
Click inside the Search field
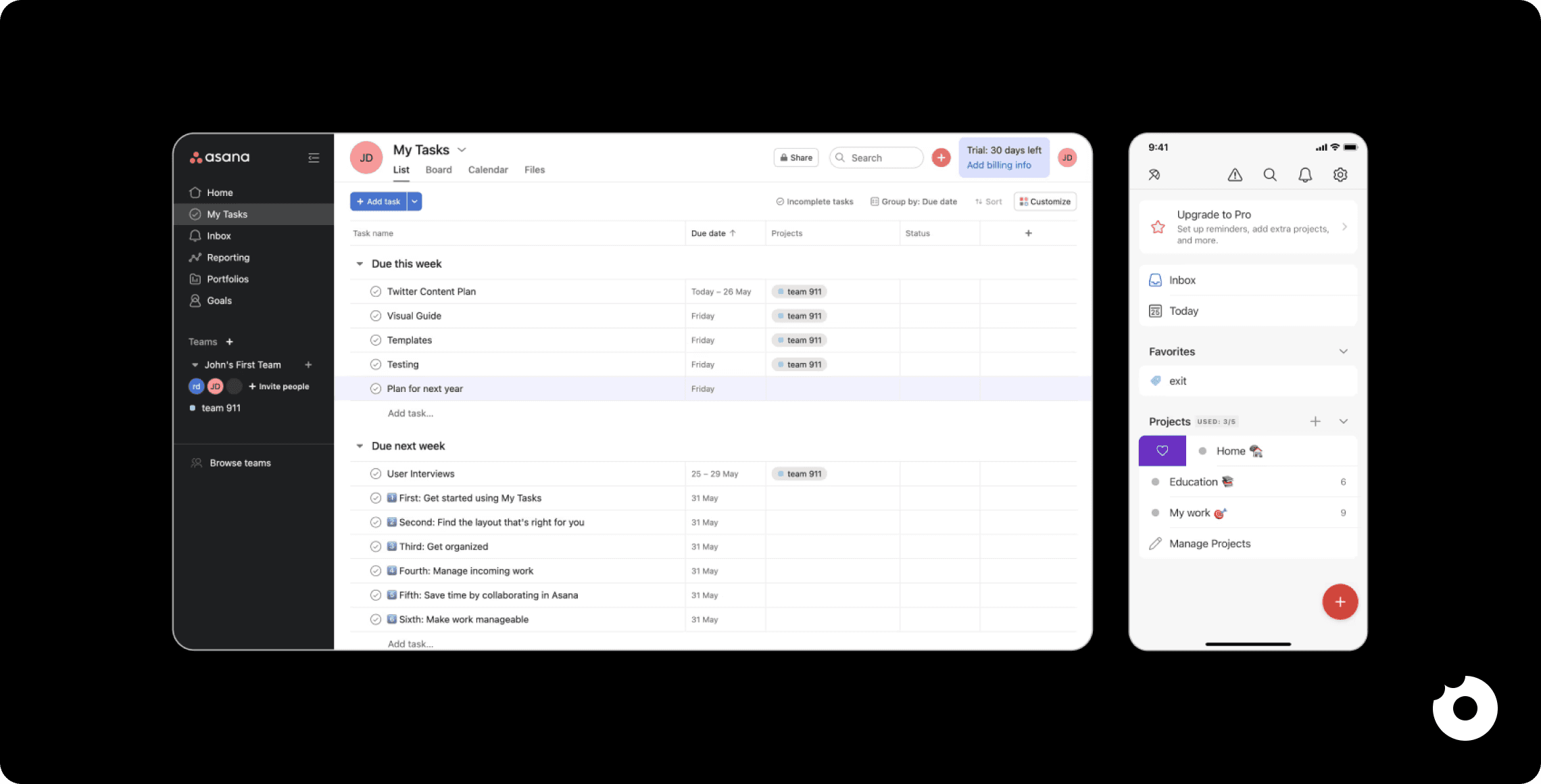879,157
